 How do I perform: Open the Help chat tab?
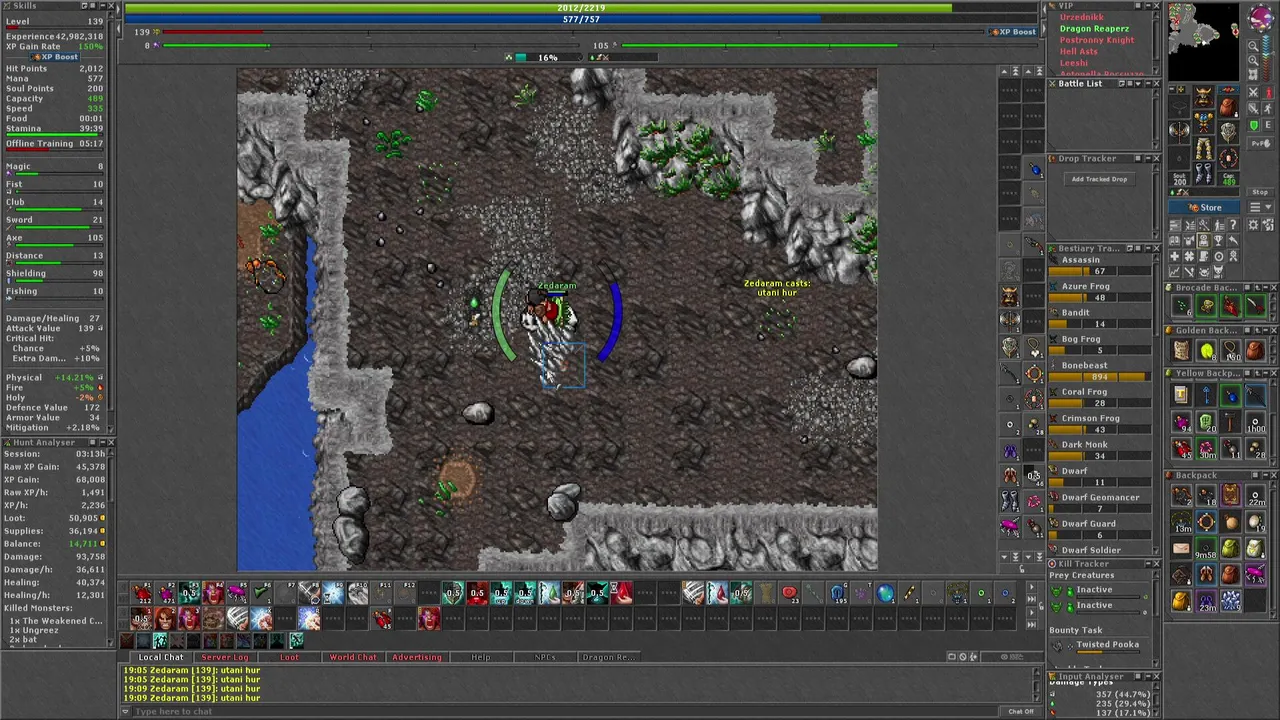click(x=481, y=657)
